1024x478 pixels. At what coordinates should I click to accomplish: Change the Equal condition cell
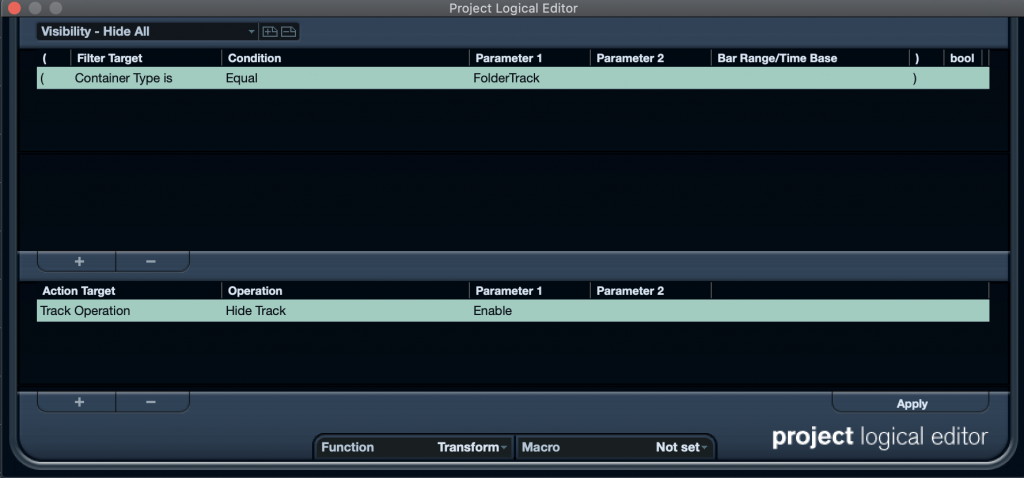coord(345,78)
